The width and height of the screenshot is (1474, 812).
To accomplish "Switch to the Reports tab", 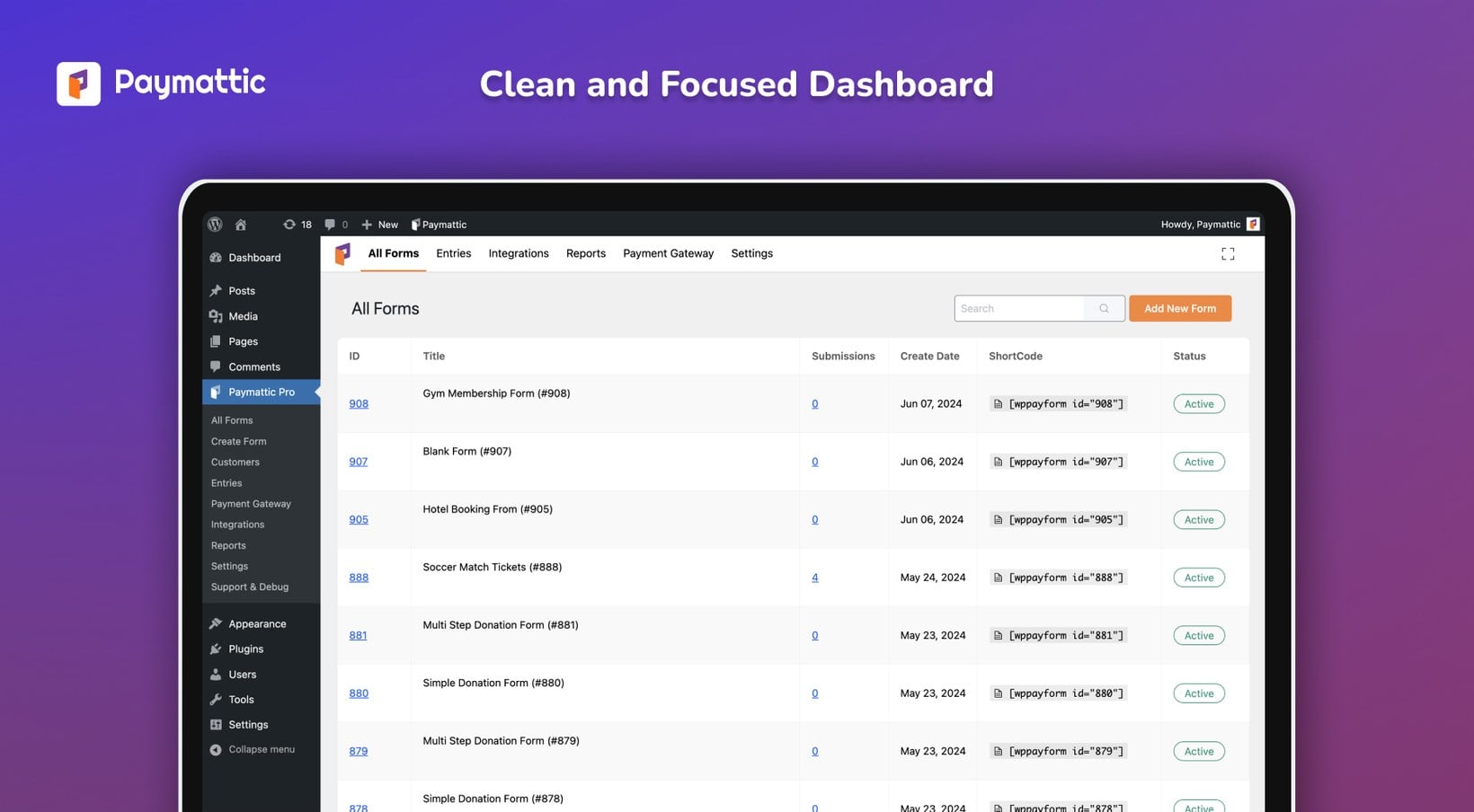I will (x=586, y=253).
